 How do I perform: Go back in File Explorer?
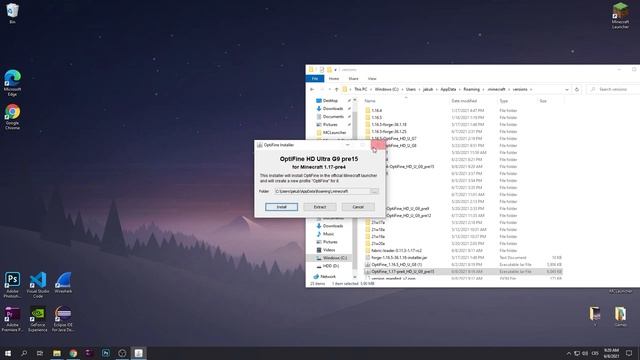click(312, 89)
